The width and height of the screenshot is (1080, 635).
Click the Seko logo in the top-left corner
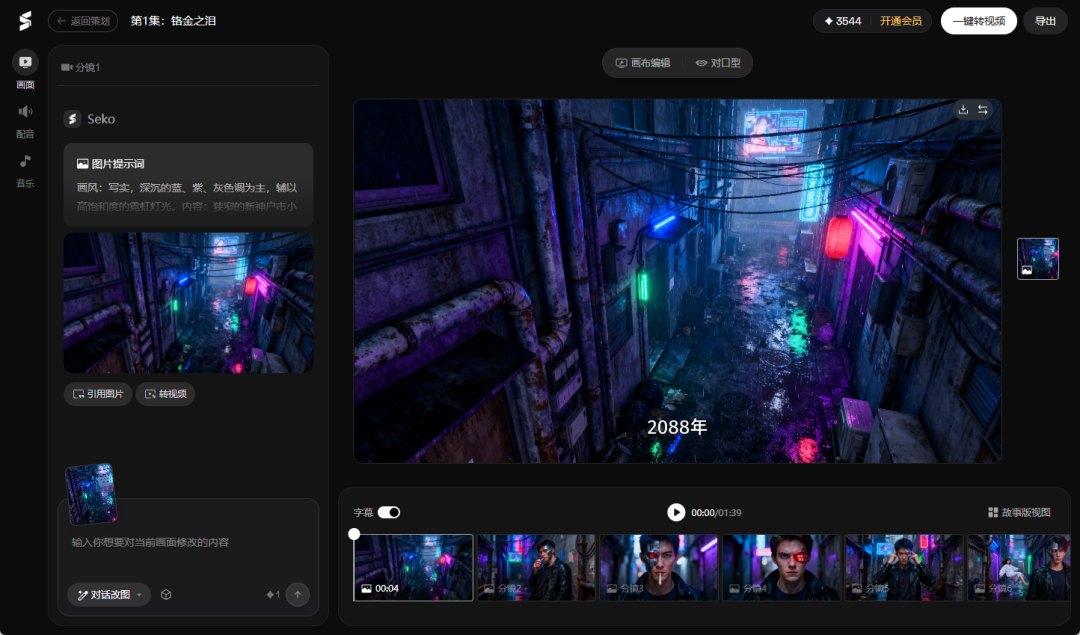click(24, 21)
